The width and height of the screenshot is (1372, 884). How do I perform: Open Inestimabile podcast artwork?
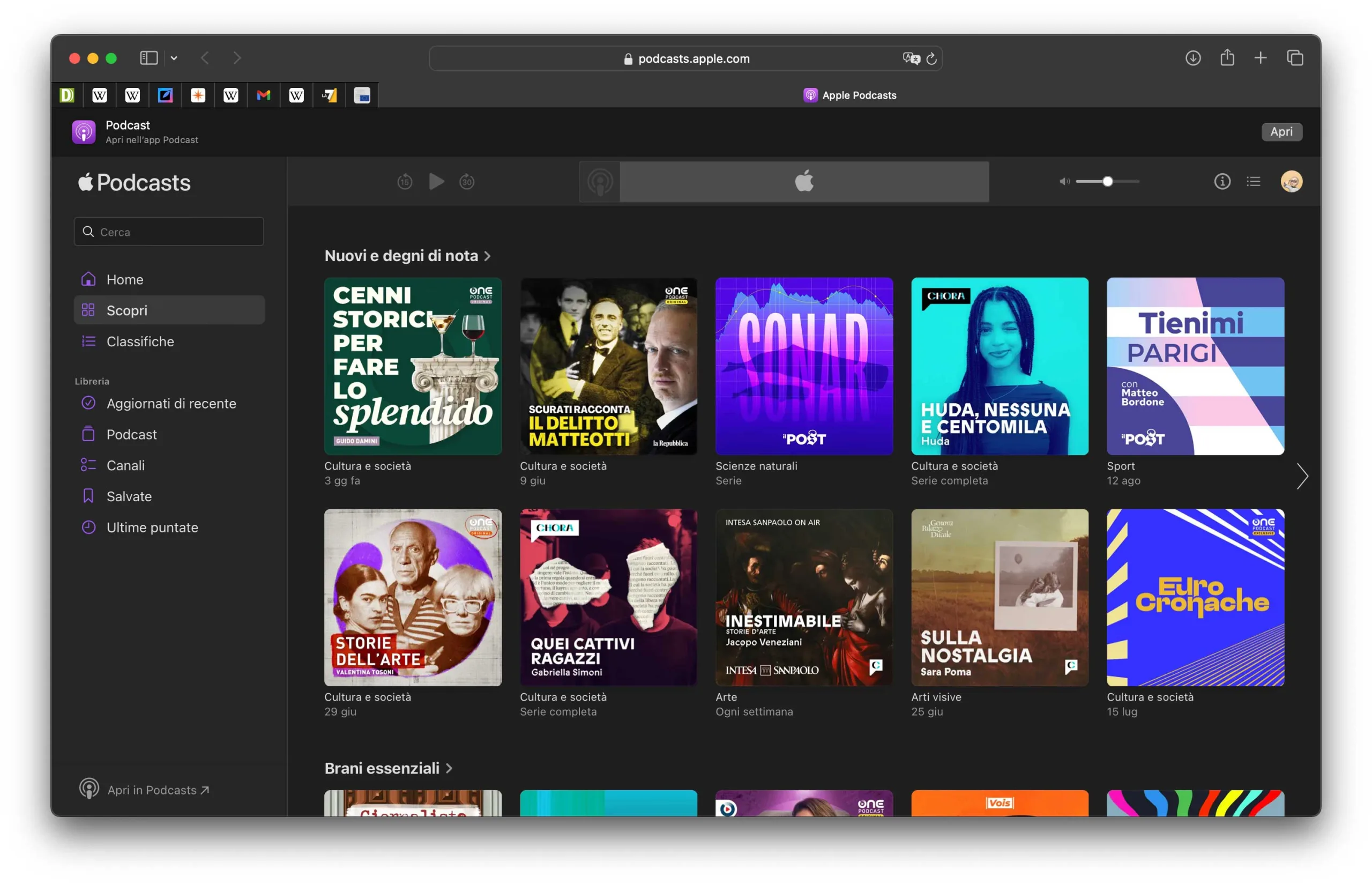pyautogui.click(x=804, y=598)
